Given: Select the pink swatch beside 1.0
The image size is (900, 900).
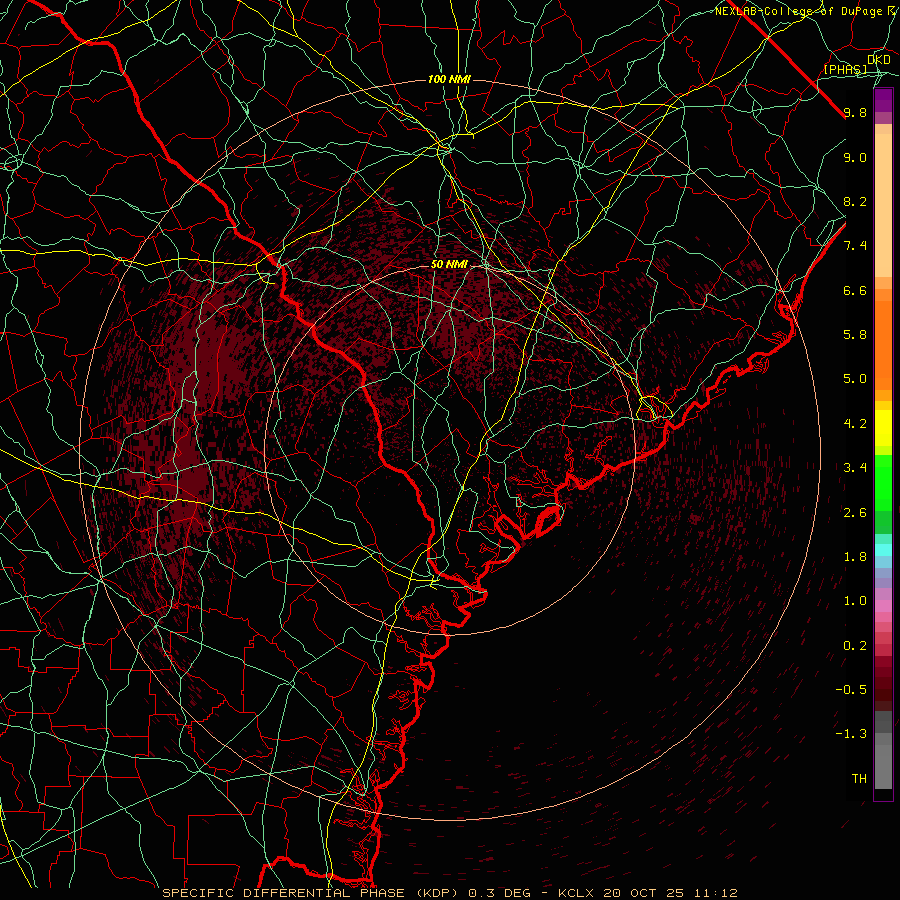Looking at the screenshot, I should click(883, 606).
